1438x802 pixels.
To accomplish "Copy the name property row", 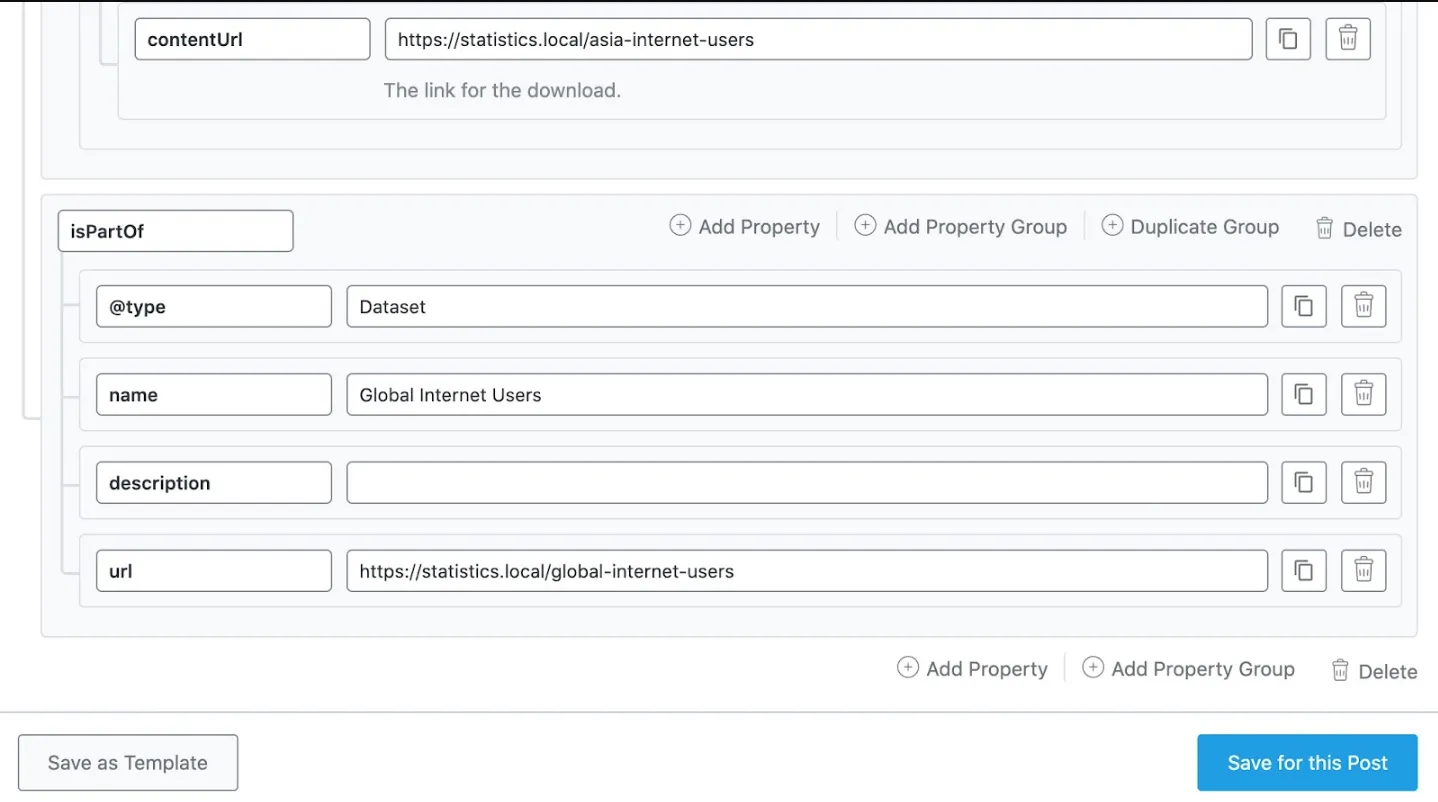I will pos(1304,394).
